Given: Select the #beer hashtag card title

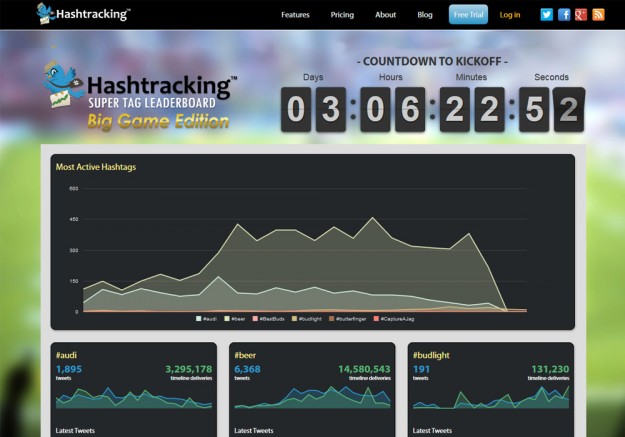Looking at the screenshot, I should tap(245, 354).
